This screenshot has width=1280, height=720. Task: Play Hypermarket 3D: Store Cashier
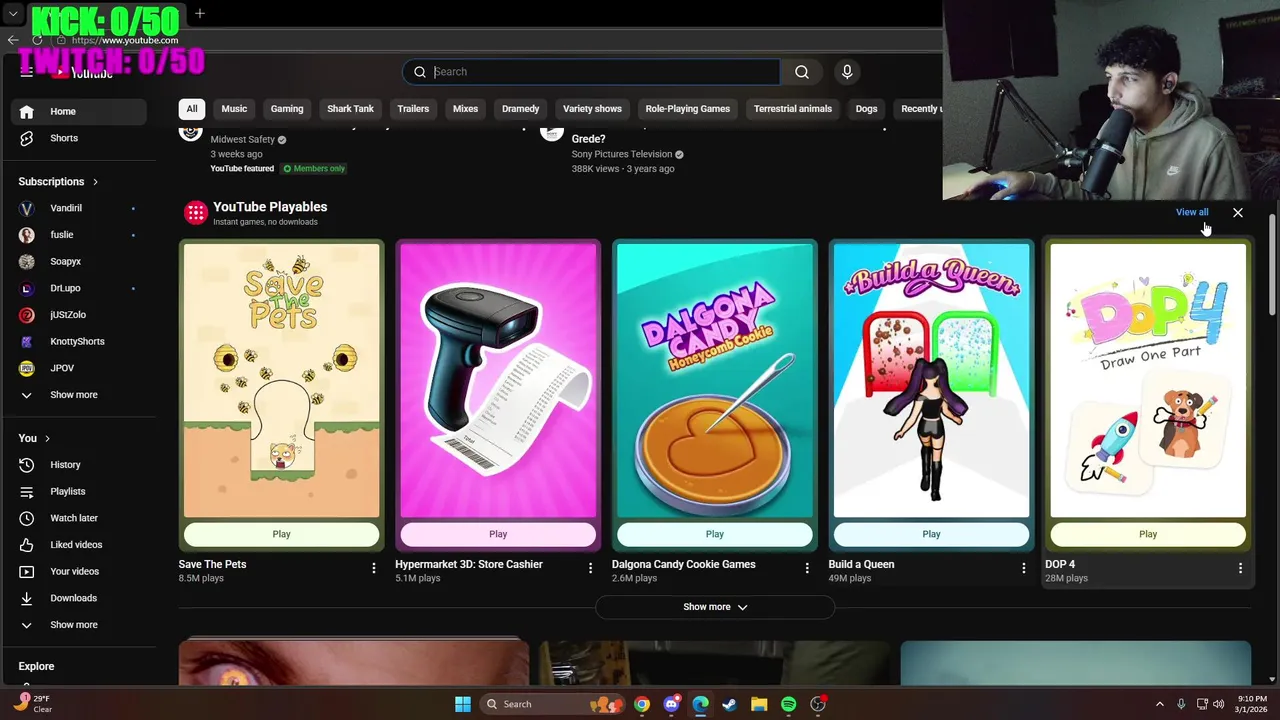(x=498, y=534)
